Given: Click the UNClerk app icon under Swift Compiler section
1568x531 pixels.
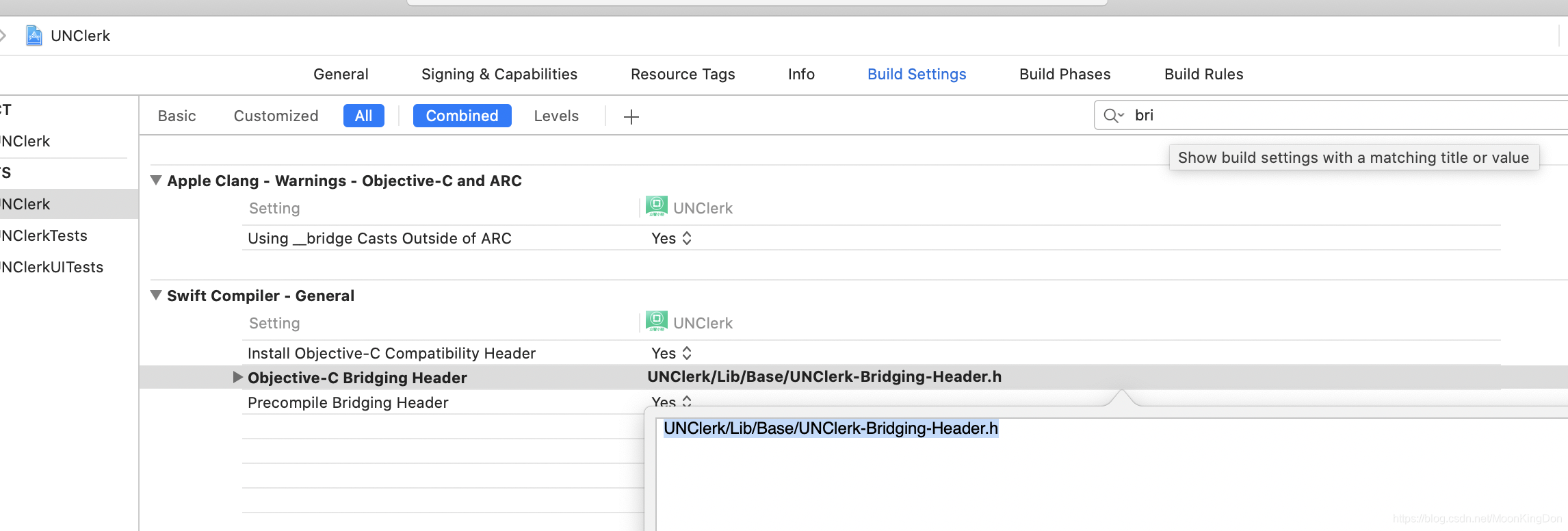Looking at the screenshot, I should pos(657,322).
